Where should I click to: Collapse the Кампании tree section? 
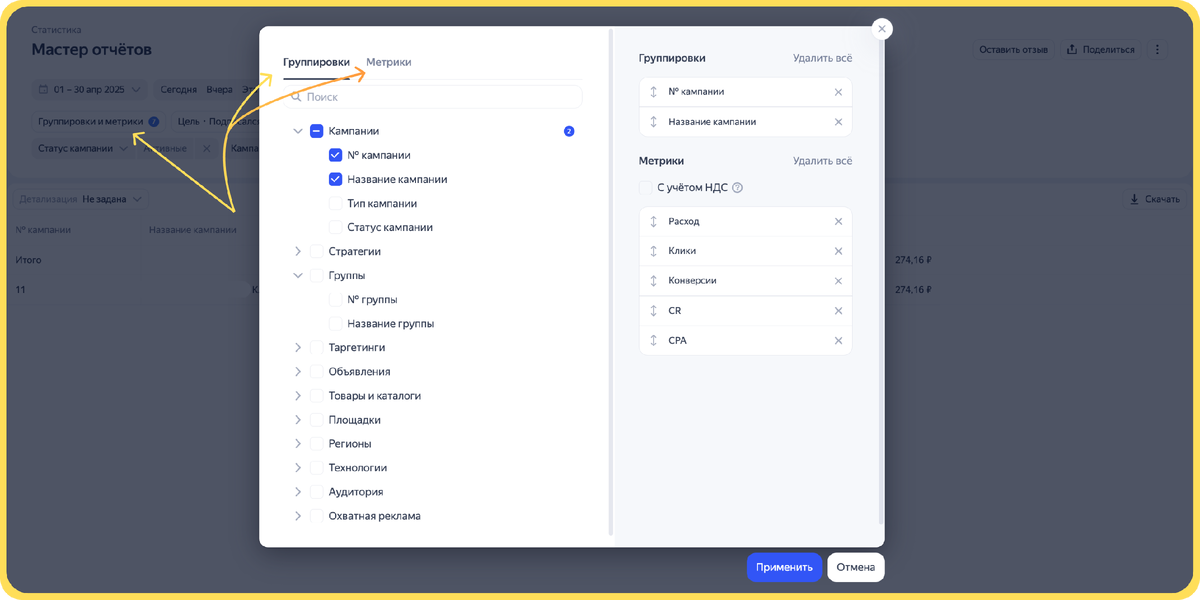(x=298, y=131)
